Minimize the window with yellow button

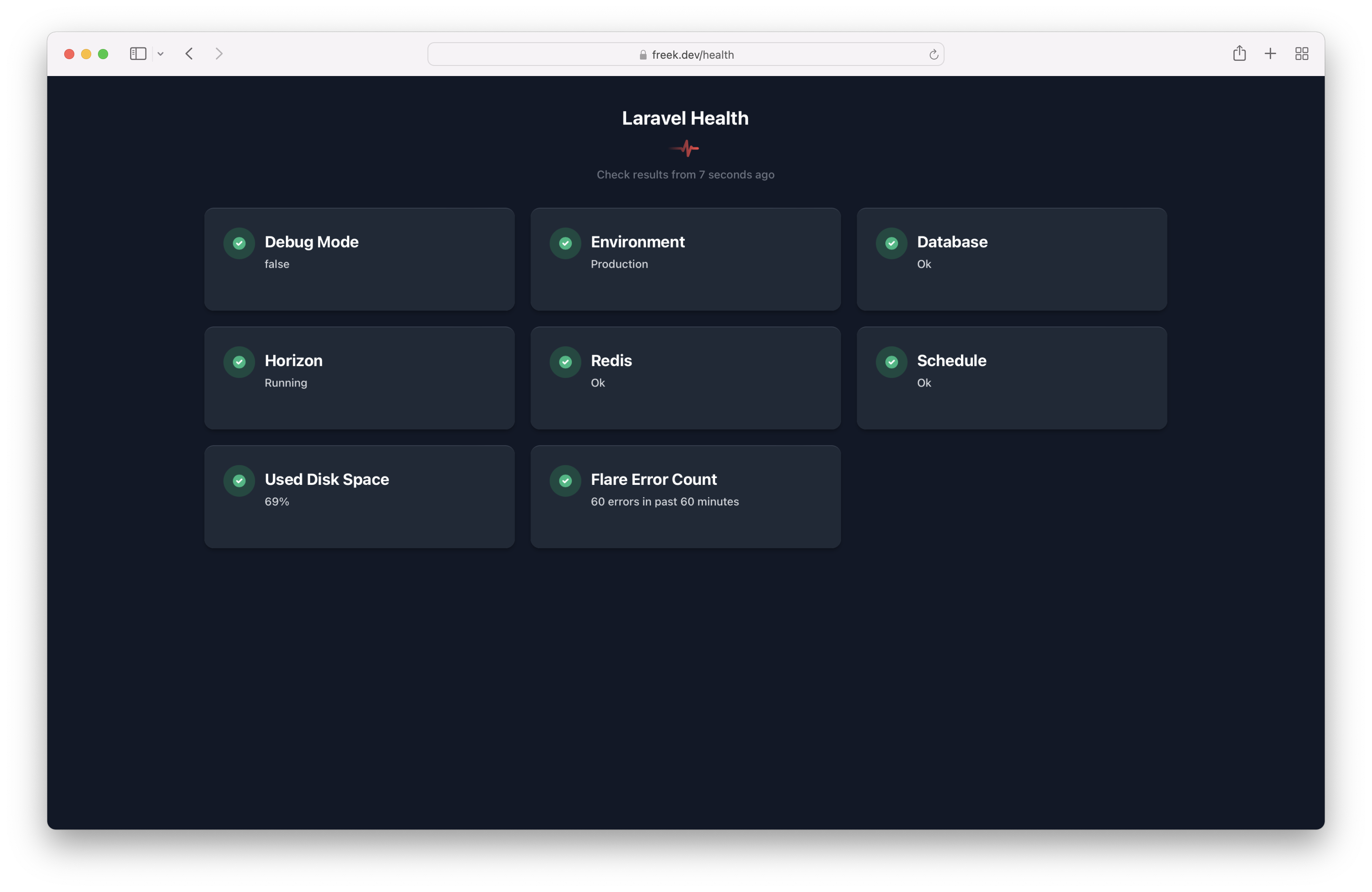86,54
